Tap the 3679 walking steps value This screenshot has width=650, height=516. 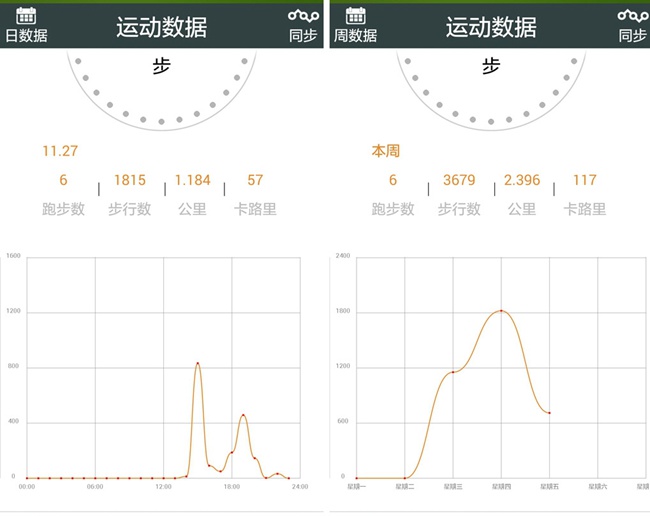pyautogui.click(x=459, y=181)
